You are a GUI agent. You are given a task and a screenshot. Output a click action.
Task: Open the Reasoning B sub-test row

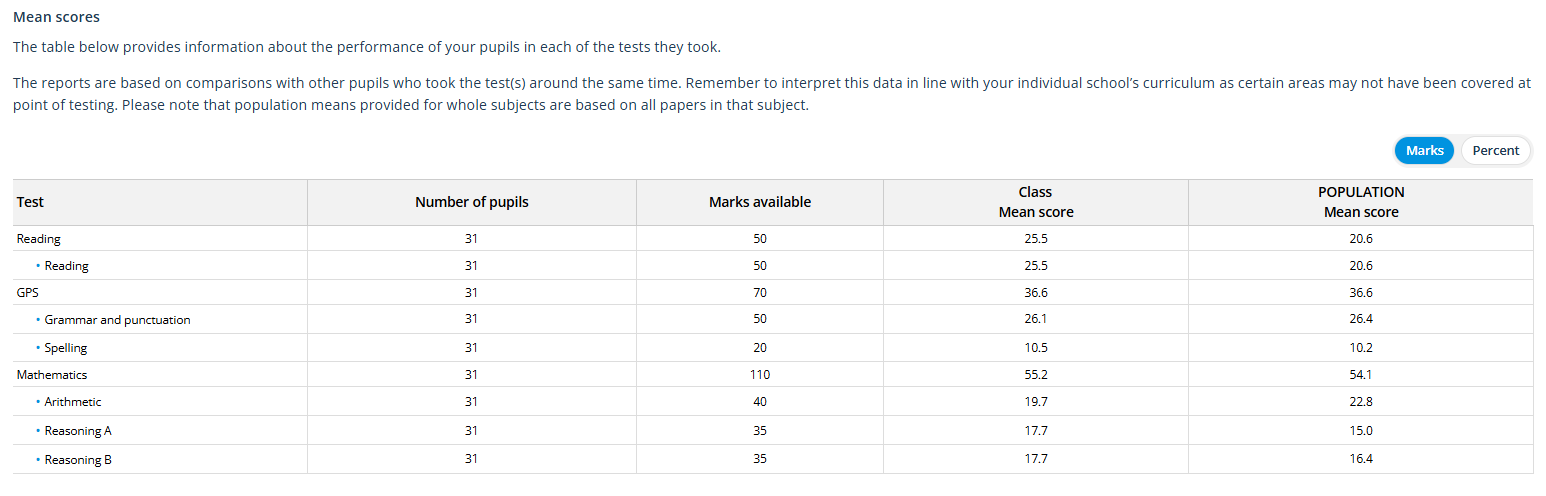pos(78,460)
